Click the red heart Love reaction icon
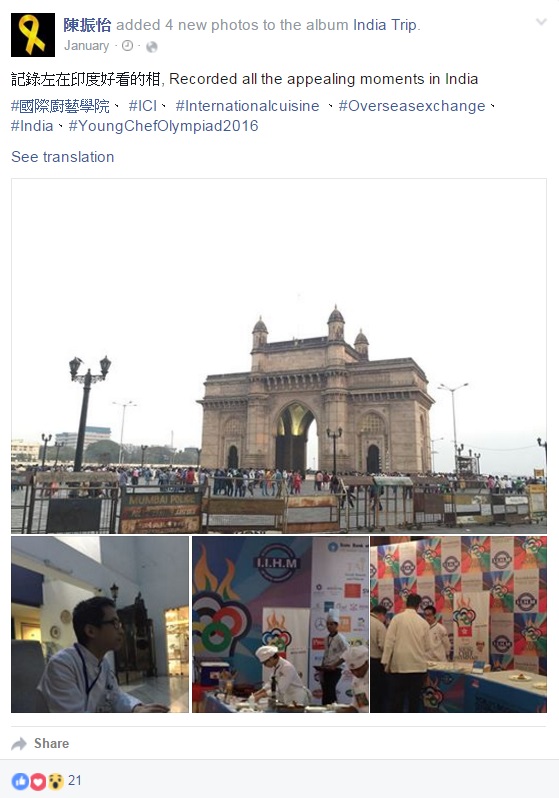 [x=38, y=781]
